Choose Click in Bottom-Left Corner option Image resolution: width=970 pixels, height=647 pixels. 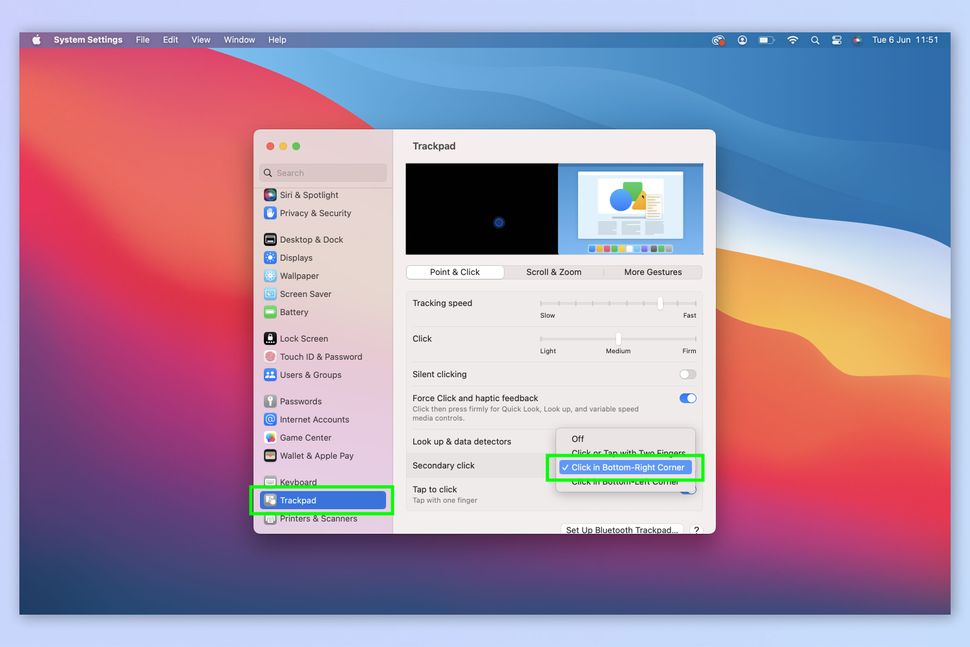(625, 481)
